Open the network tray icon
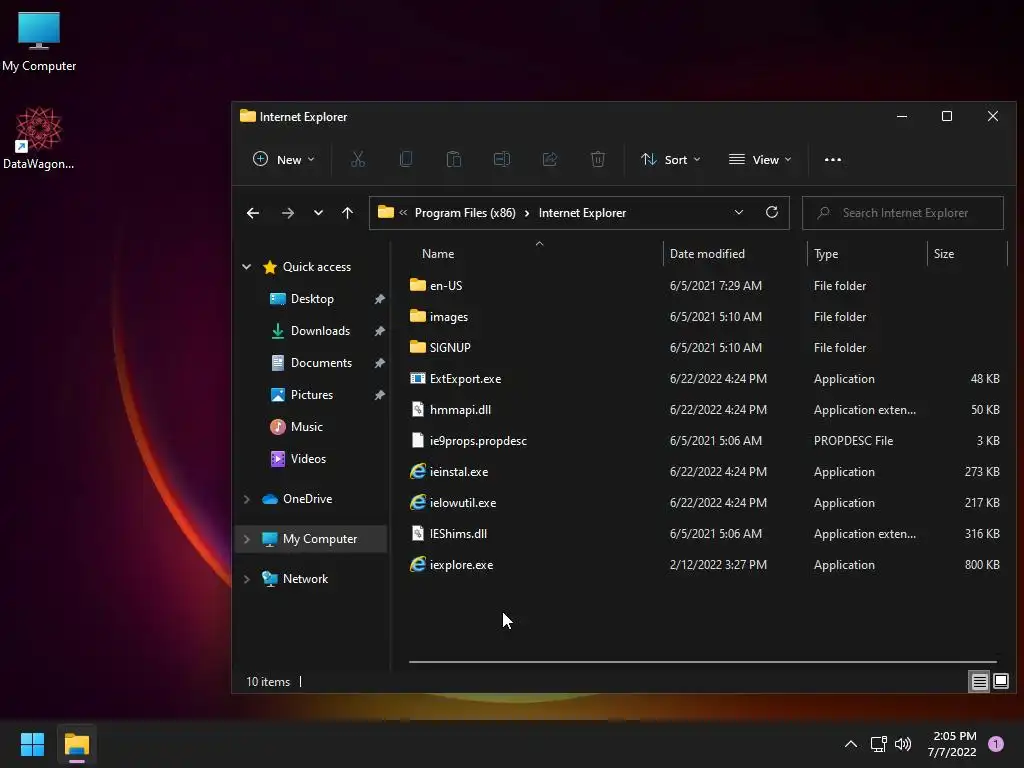This screenshot has height=768, width=1024. (x=878, y=744)
